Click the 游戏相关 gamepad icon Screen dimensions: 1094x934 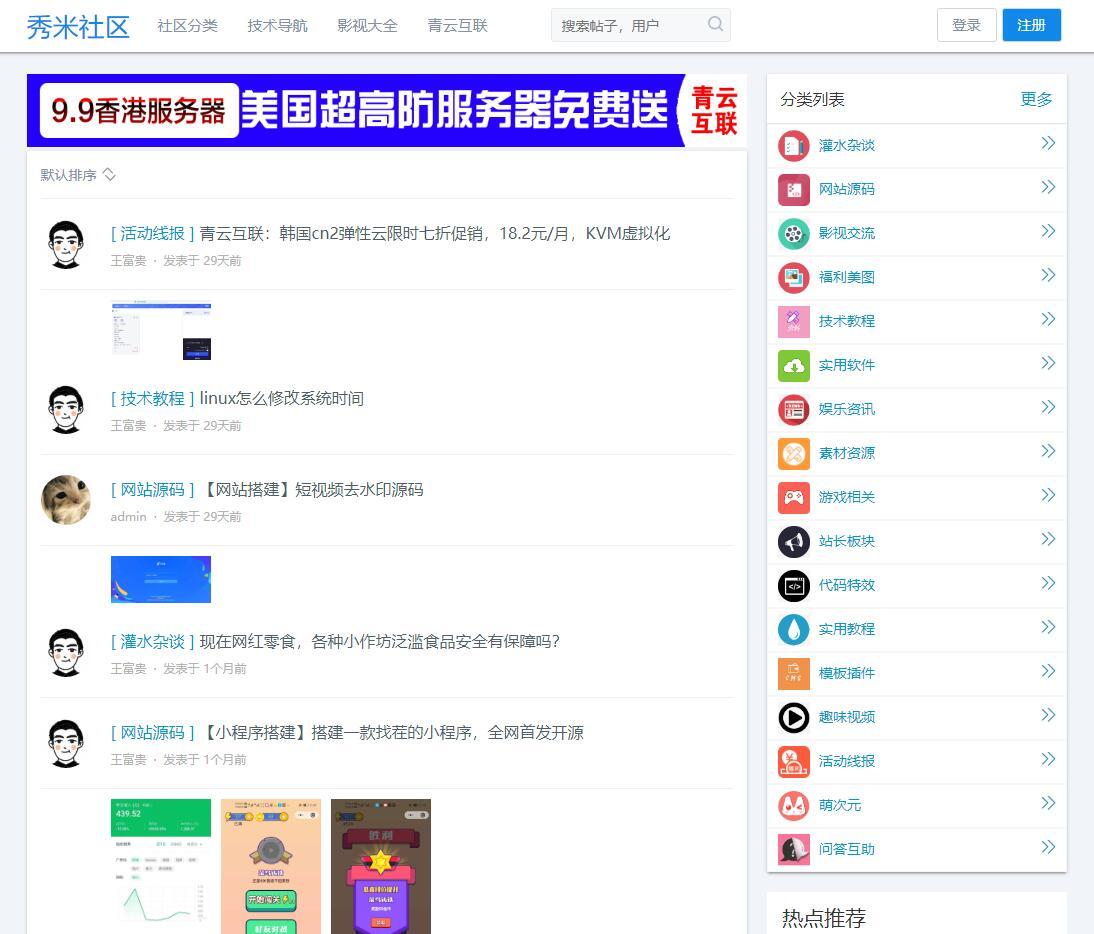793,498
